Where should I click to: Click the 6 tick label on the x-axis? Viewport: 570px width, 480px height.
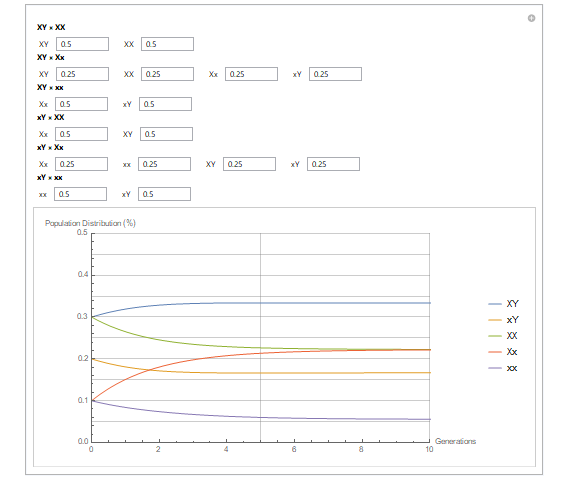coord(294,449)
